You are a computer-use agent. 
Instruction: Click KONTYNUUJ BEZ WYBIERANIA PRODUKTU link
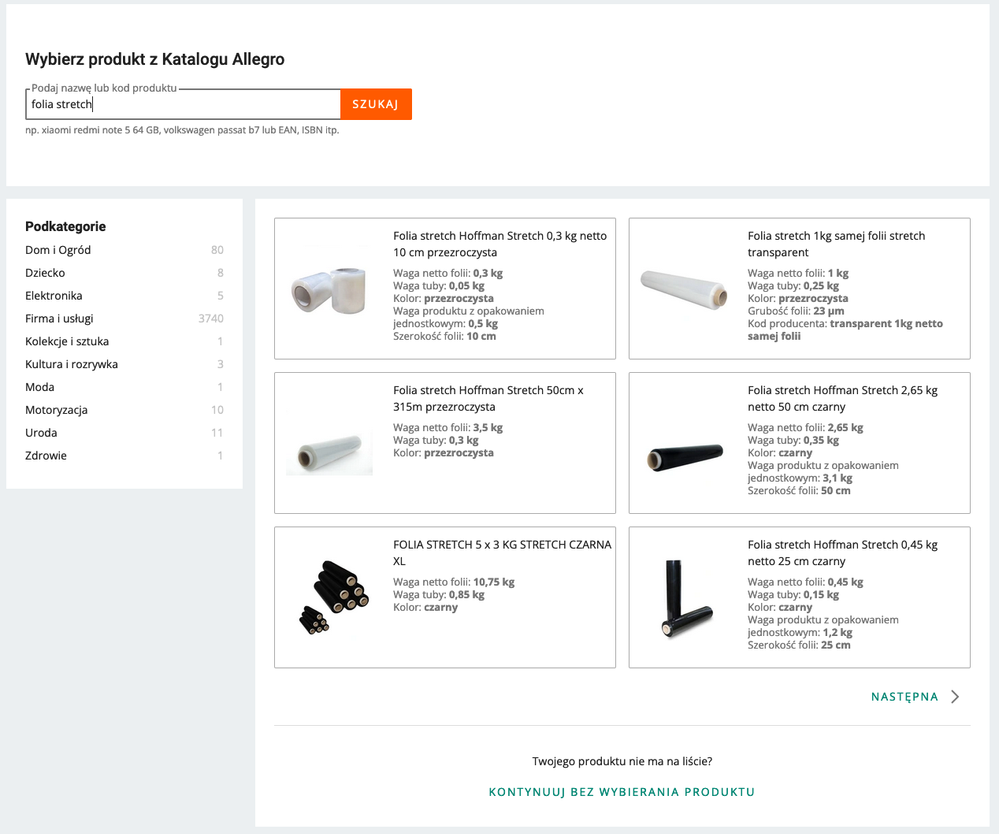tap(622, 792)
